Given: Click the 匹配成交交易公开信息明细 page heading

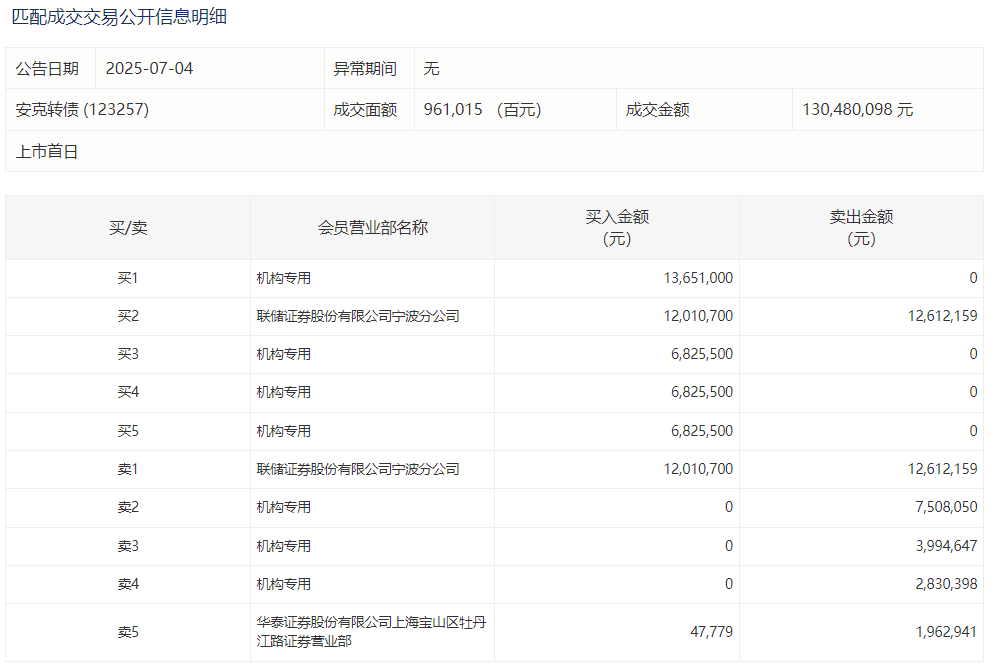Looking at the screenshot, I should [119, 17].
